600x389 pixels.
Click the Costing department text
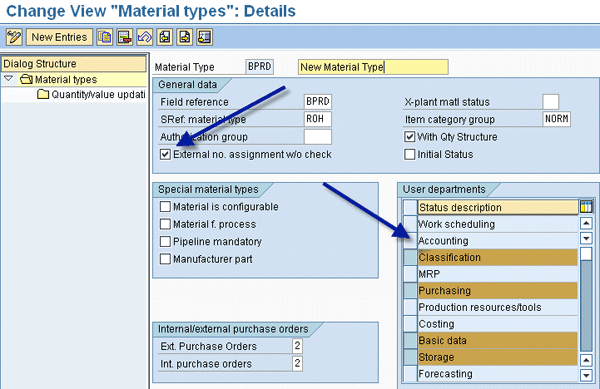[436, 324]
